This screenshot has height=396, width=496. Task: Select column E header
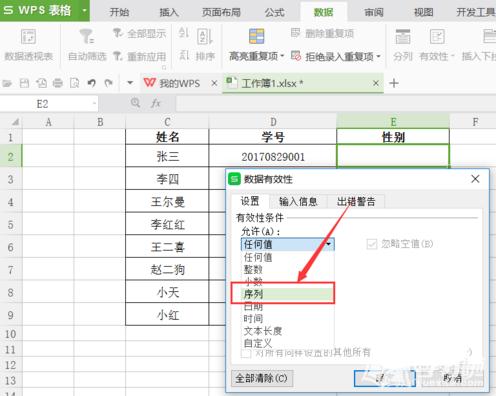393,122
